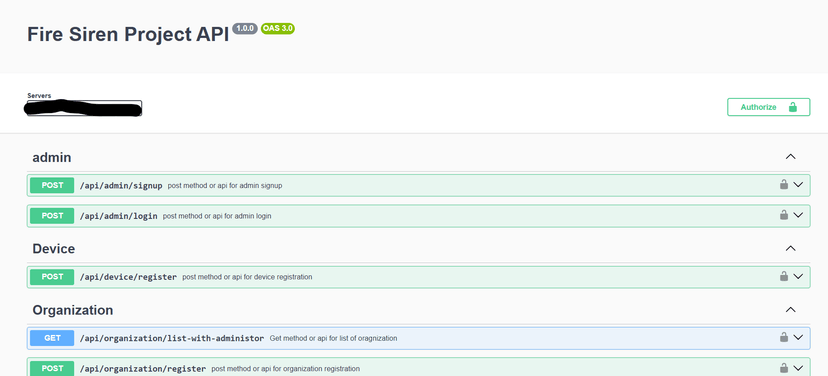The height and width of the screenshot is (376, 828).
Task: Click lock icon on /api/organization/register row
Action: 784,368
